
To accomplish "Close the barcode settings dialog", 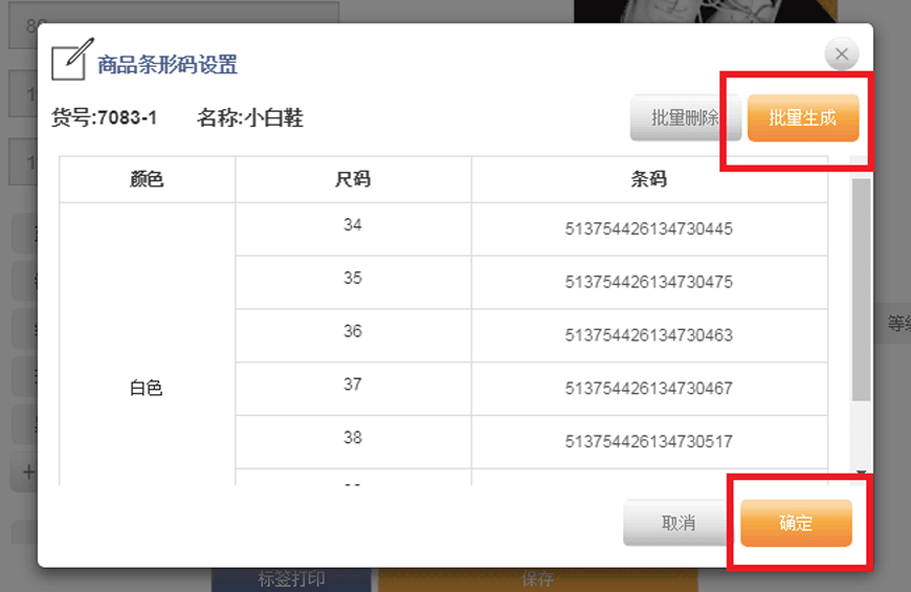I will point(841,54).
